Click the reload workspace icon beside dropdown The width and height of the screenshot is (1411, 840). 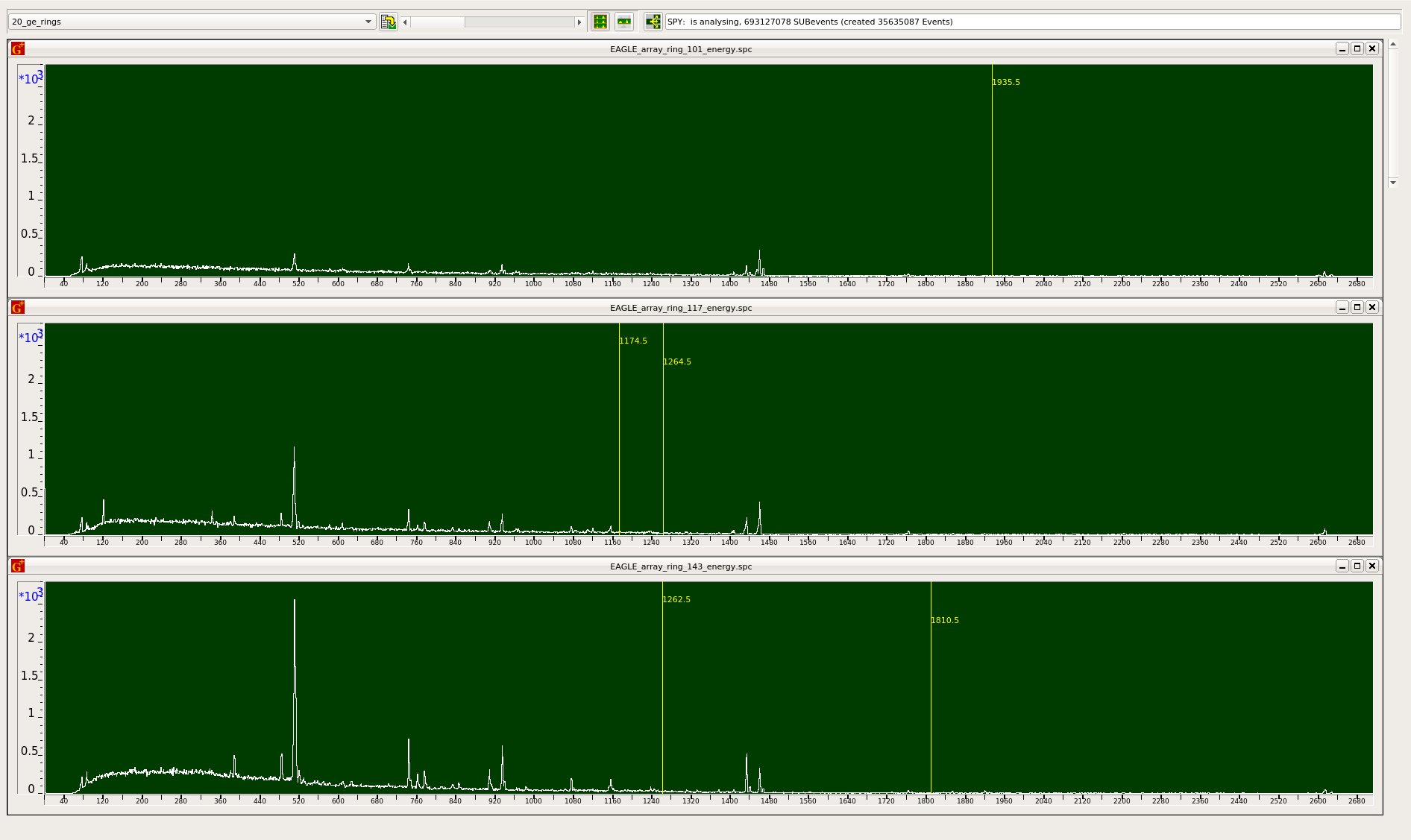coord(388,22)
